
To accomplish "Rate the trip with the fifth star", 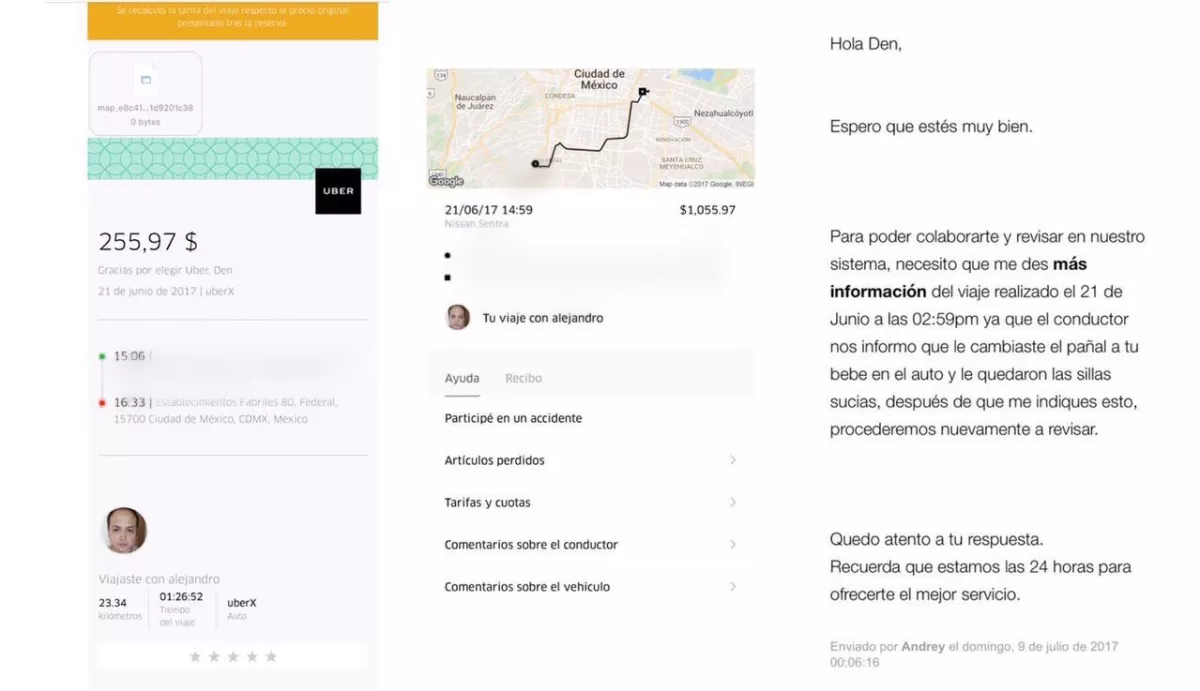I will click(271, 657).
